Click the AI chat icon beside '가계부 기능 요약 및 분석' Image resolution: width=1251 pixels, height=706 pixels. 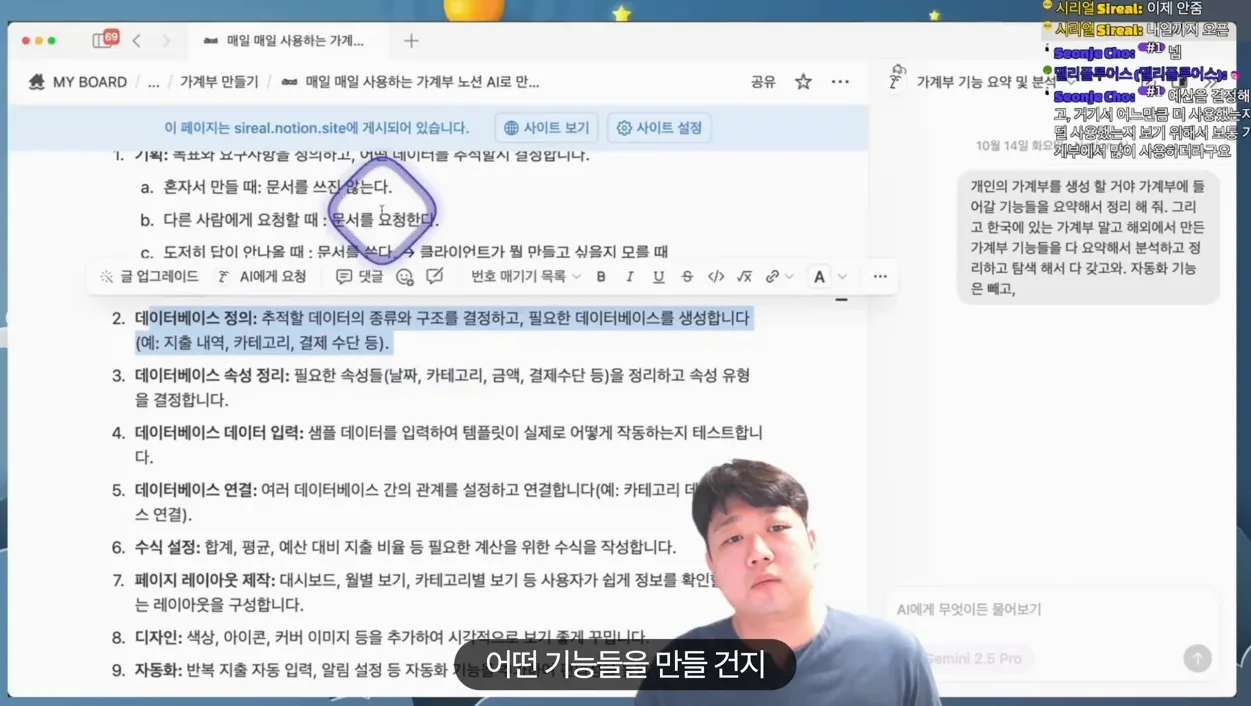(x=897, y=79)
